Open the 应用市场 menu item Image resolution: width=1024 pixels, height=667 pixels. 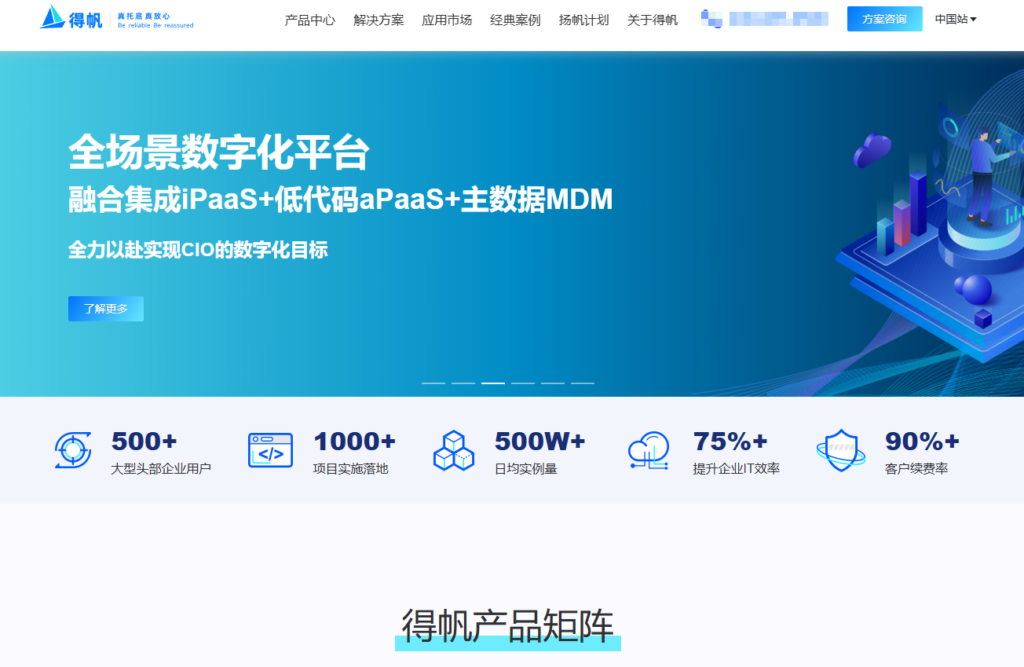tap(445, 18)
